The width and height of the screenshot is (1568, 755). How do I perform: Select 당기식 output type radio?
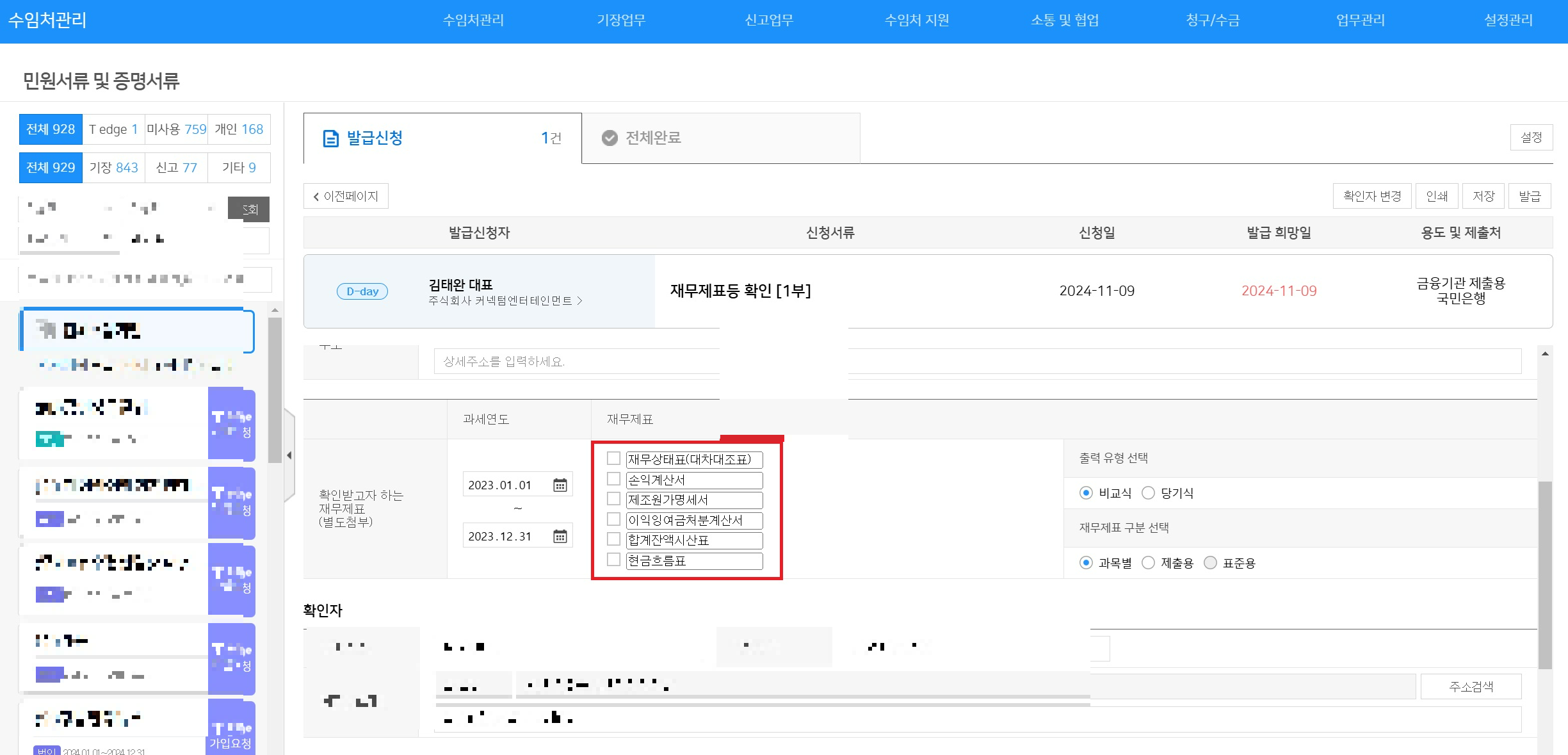coord(1148,493)
